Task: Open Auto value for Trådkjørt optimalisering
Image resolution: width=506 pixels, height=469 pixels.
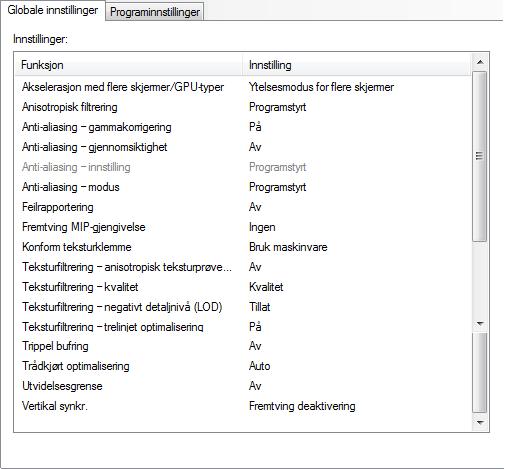Action: pos(260,366)
